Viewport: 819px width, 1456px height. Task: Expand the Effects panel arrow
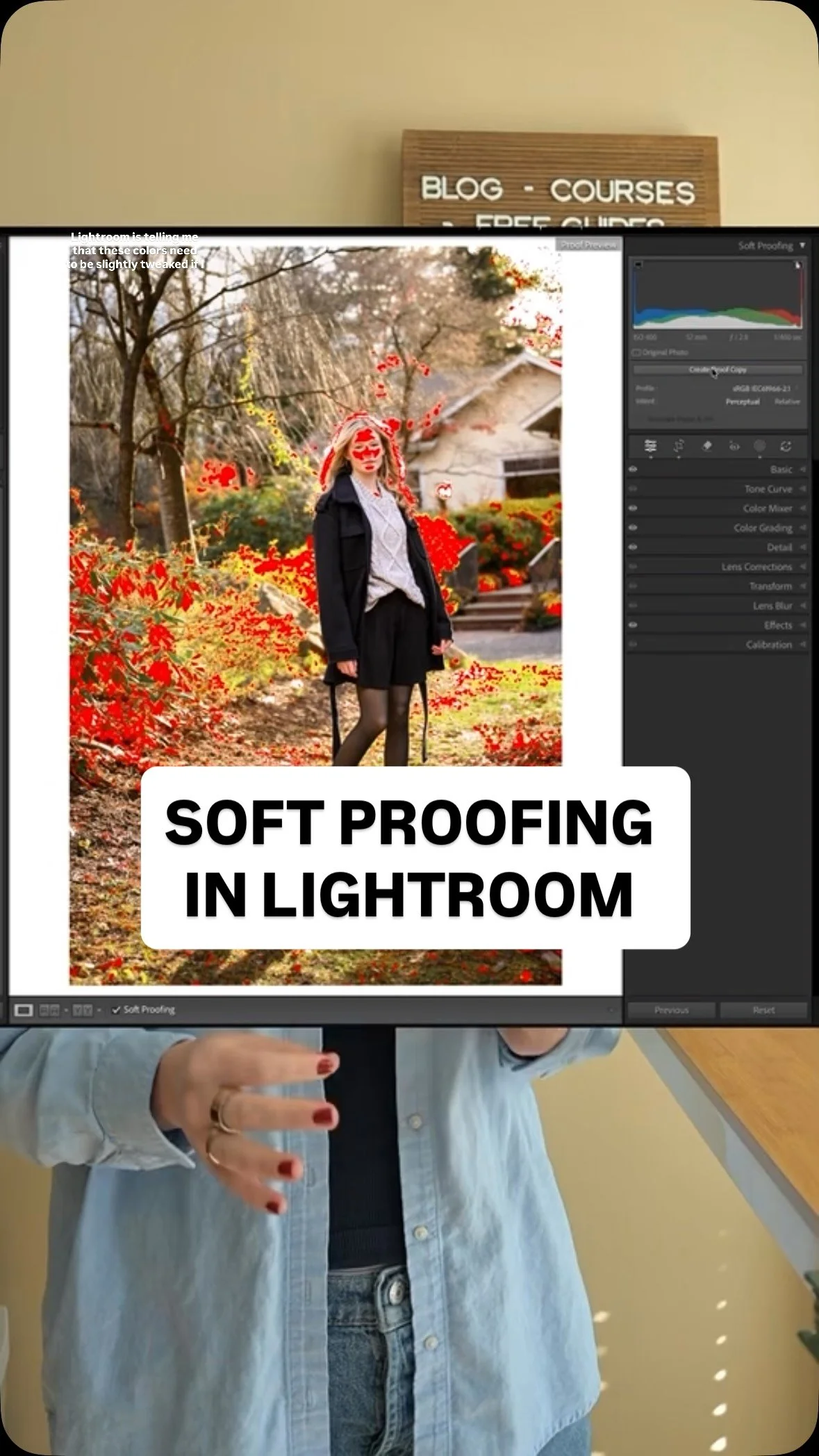[802, 625]
